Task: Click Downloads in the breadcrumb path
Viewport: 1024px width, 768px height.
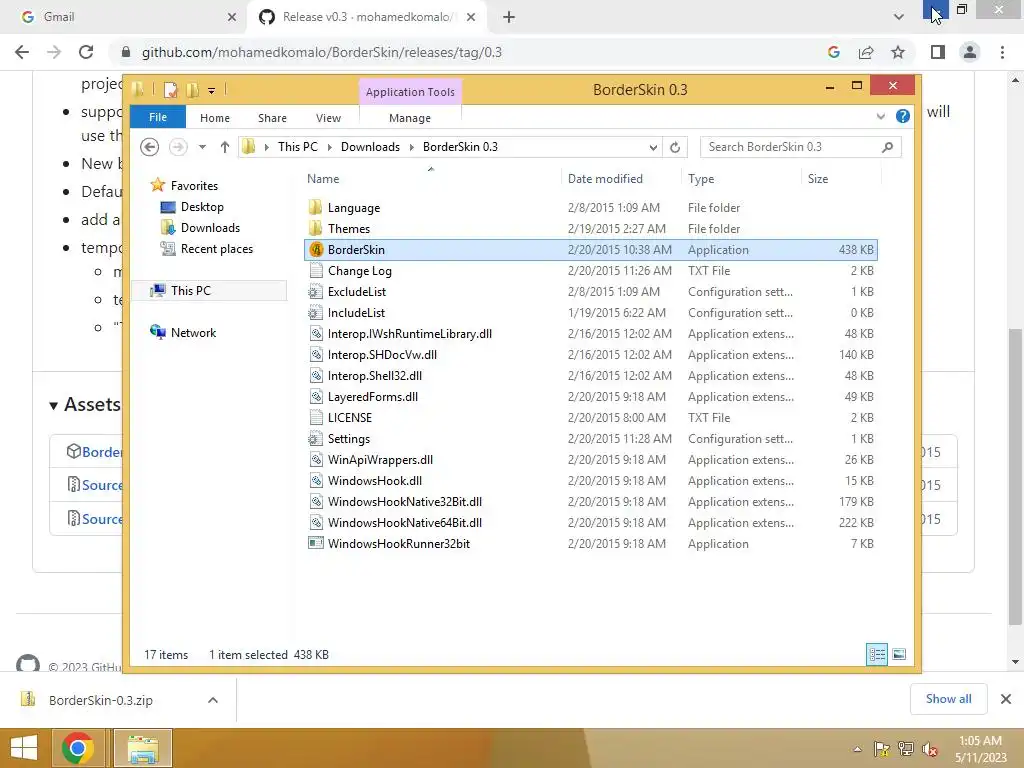Action: coord(370,147)
